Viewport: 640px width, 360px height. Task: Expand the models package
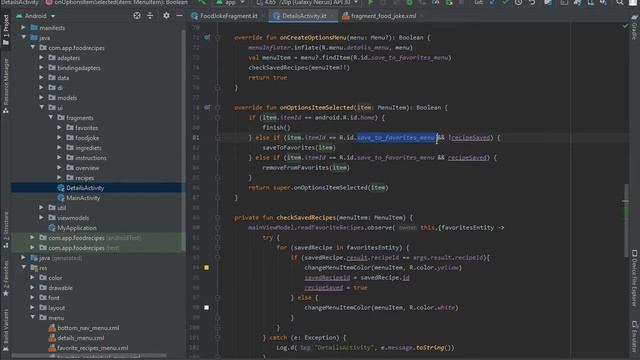[x=41, y=98]
